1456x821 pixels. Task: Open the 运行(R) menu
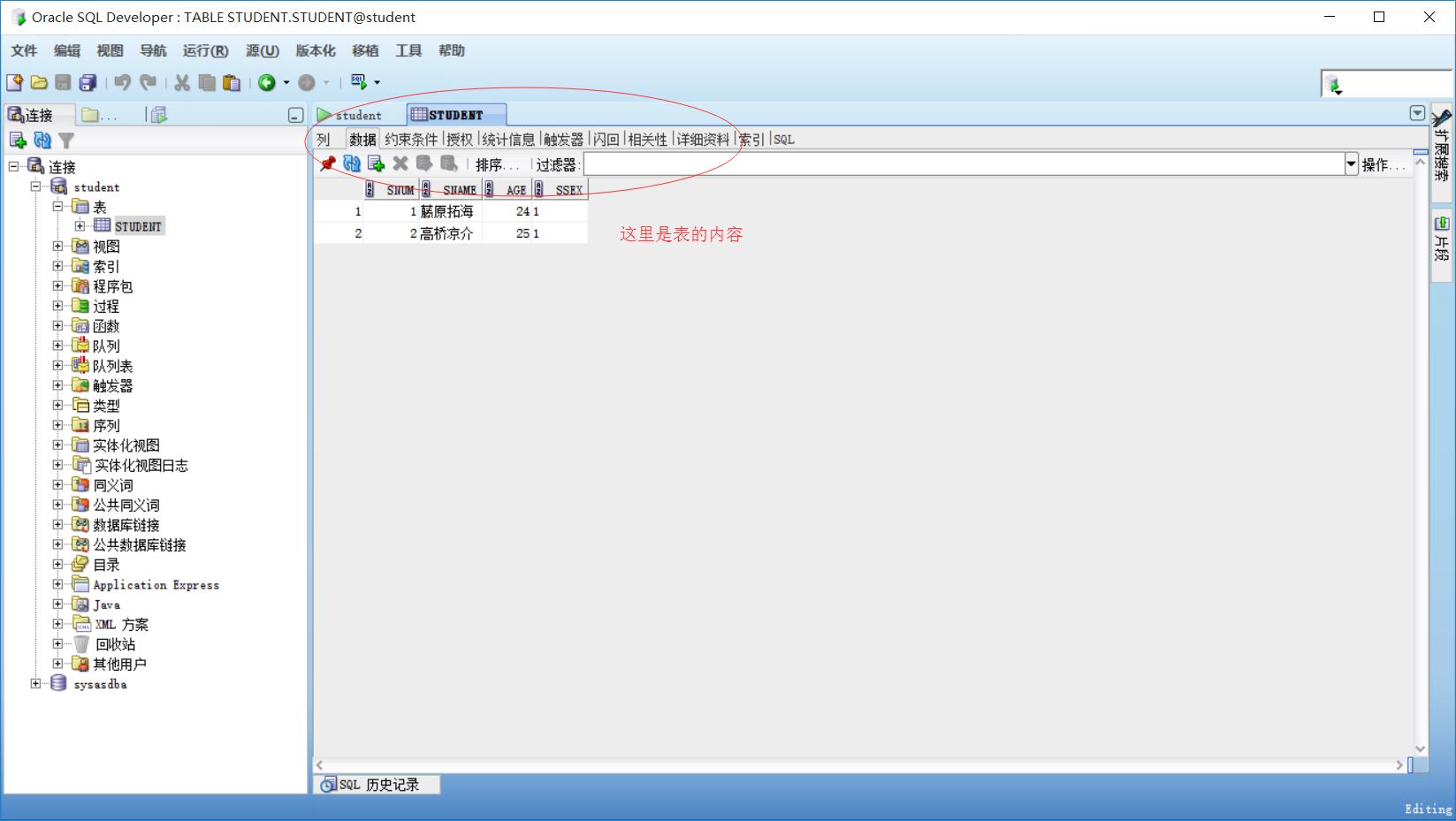[x=205, y=50]
